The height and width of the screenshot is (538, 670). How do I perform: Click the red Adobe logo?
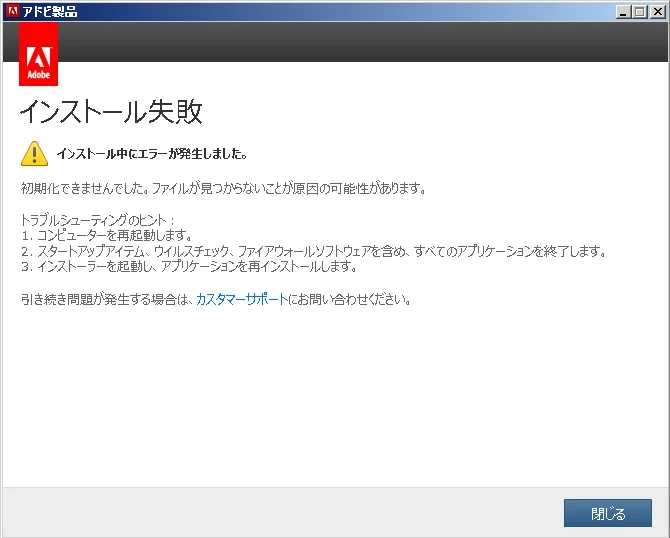click(x=38, y=54)
